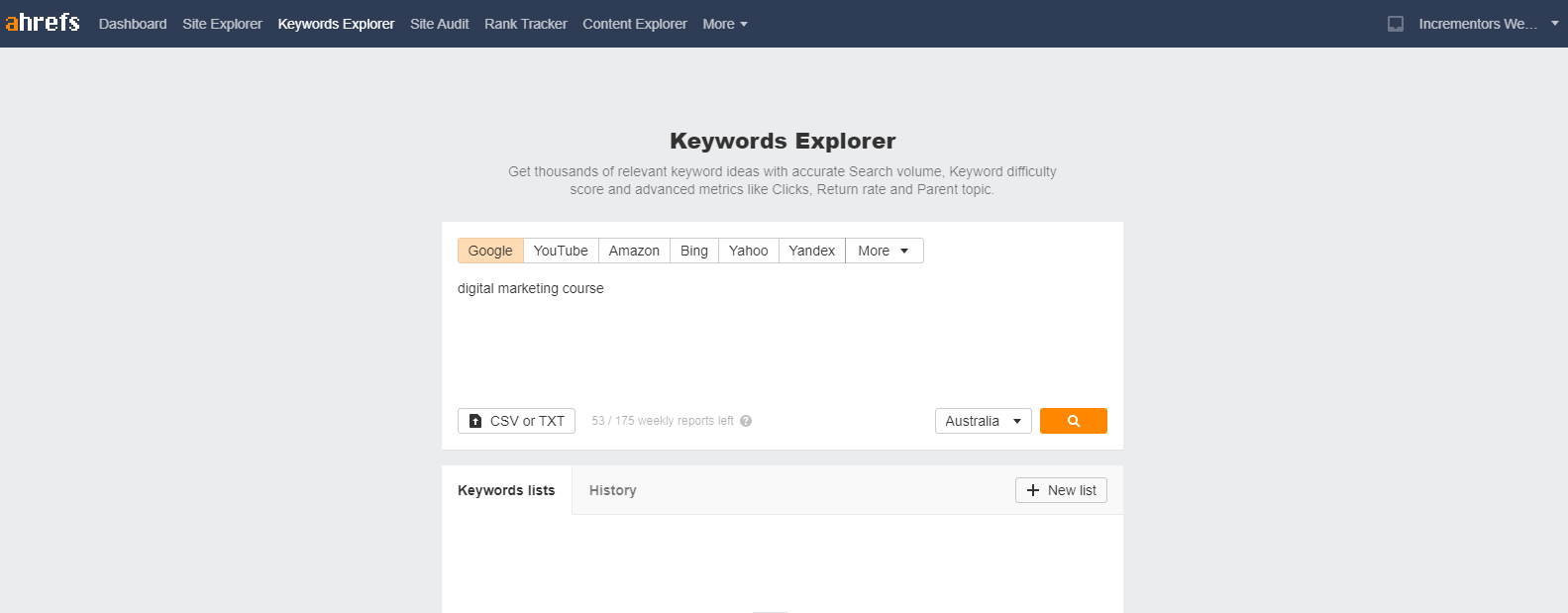Switch to the Amazon search engine

click(x=634, y=251)
